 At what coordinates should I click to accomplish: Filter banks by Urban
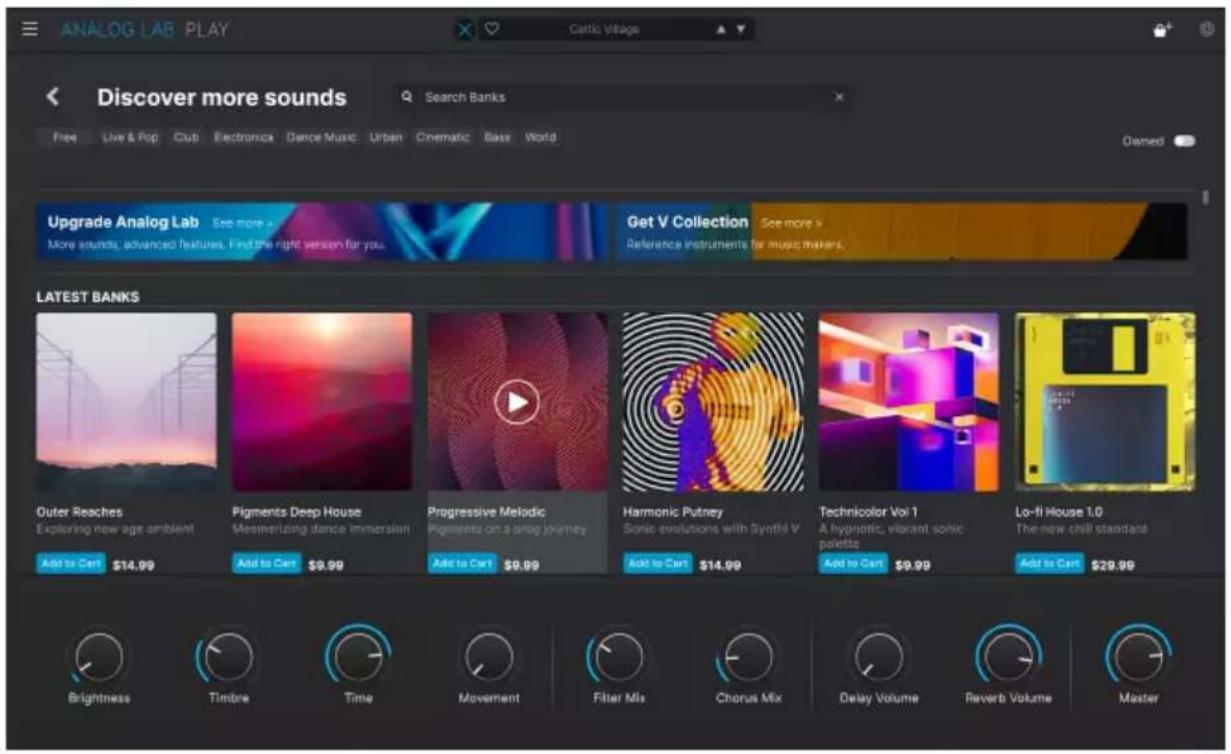(386, 138)
